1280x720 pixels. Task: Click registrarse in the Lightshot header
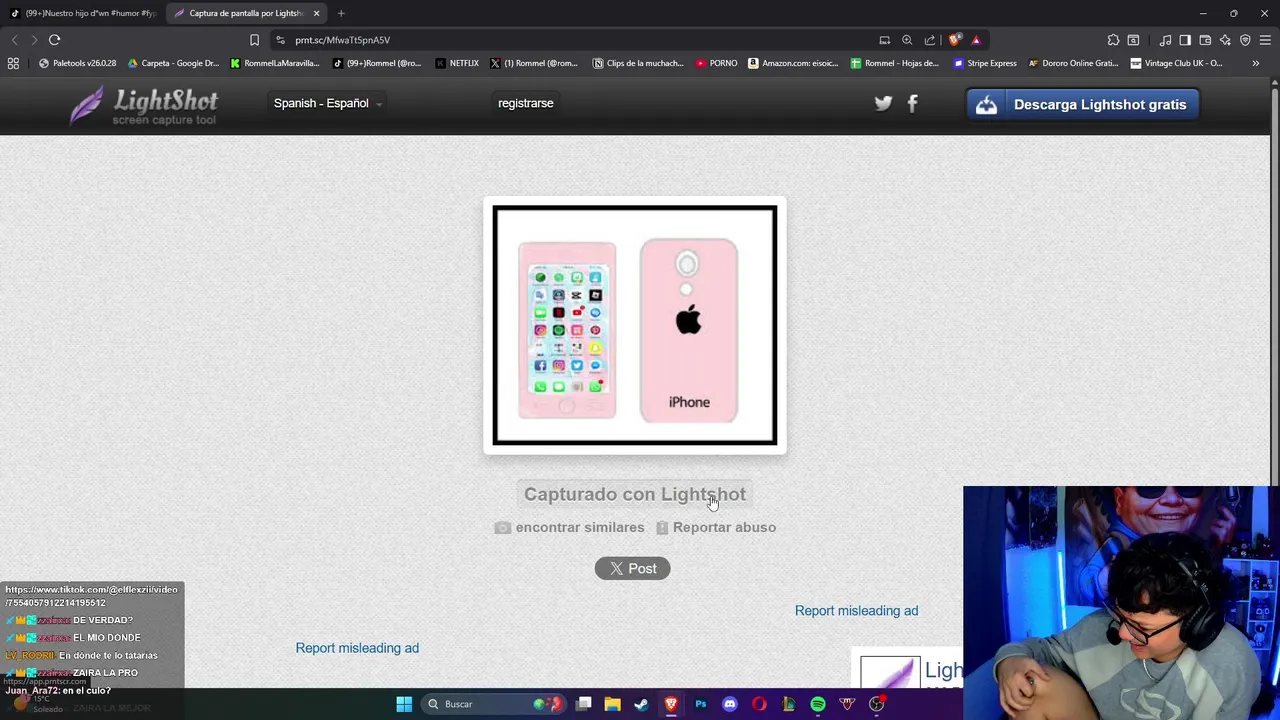tap(526, 103)
